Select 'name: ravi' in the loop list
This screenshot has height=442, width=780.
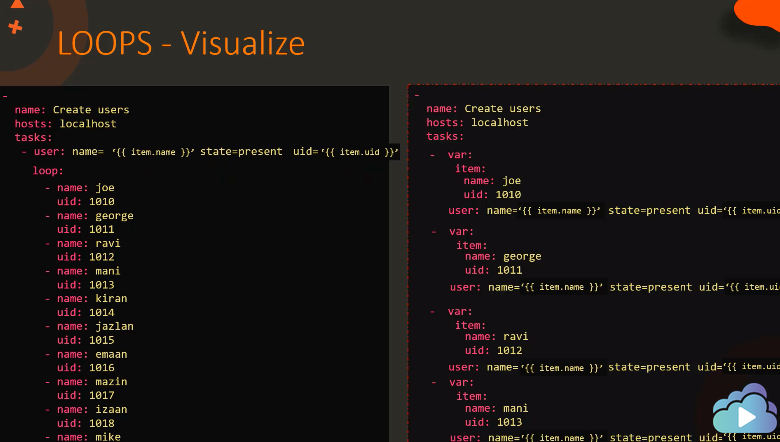pyautogui.click(x=89, y=243)
